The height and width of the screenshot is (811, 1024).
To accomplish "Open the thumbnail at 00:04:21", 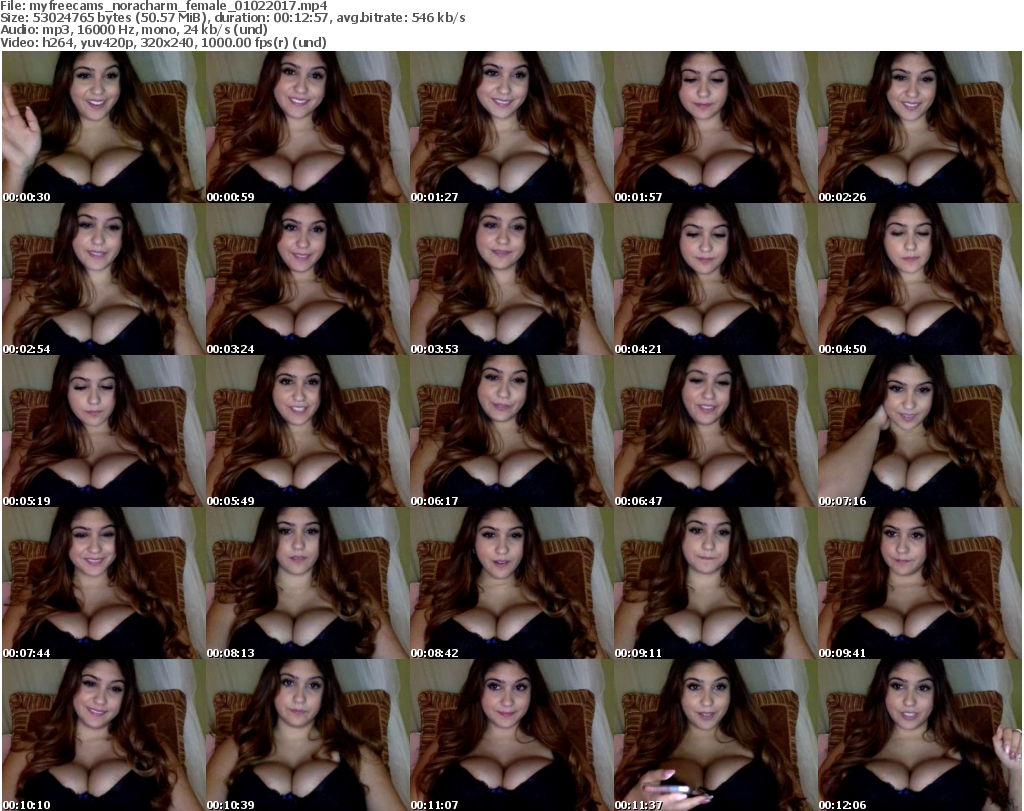I will (x=715, y=279).
